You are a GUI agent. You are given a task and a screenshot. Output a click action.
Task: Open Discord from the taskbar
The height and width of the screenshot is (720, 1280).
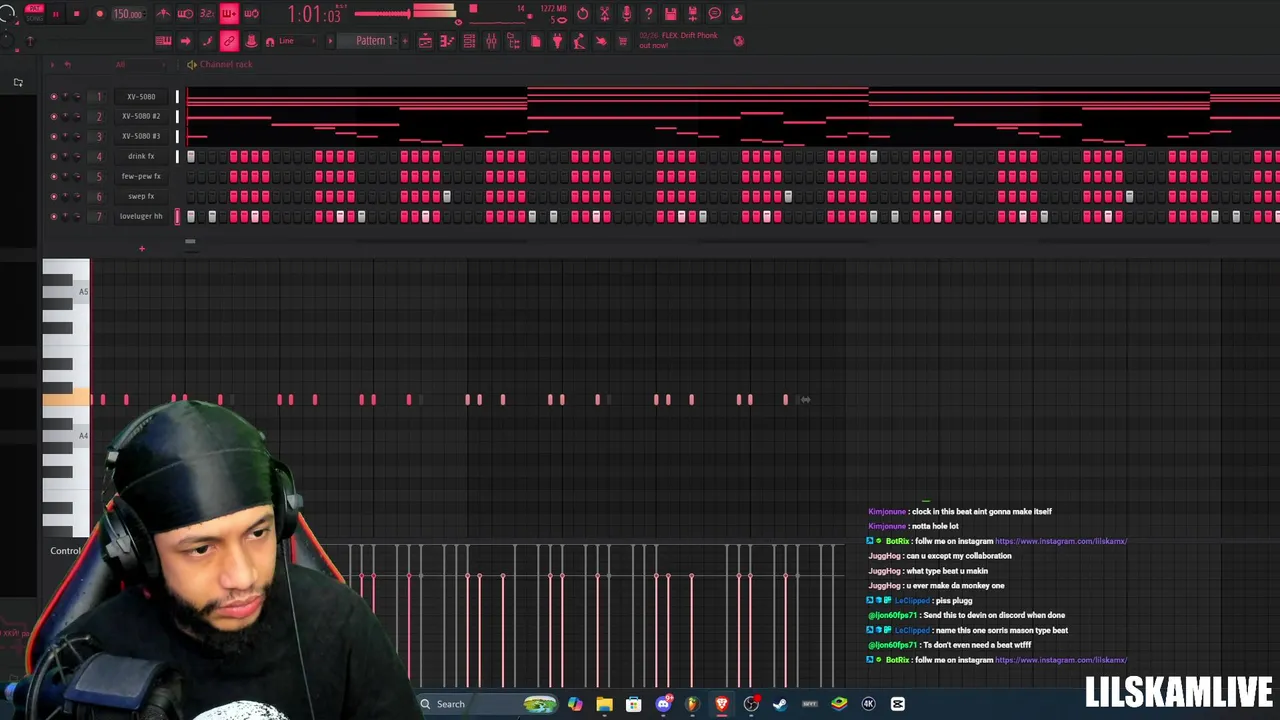(x=663, y=704)
